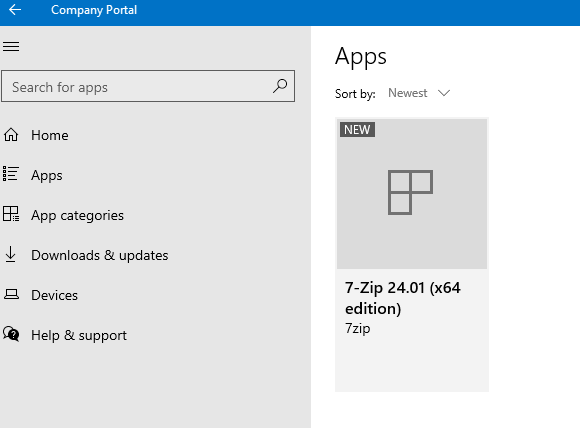580x428 pixels.
Task: Open the 7-Zip app tile thumbnail
Action: pyautogui.click(x=412, y=193)
